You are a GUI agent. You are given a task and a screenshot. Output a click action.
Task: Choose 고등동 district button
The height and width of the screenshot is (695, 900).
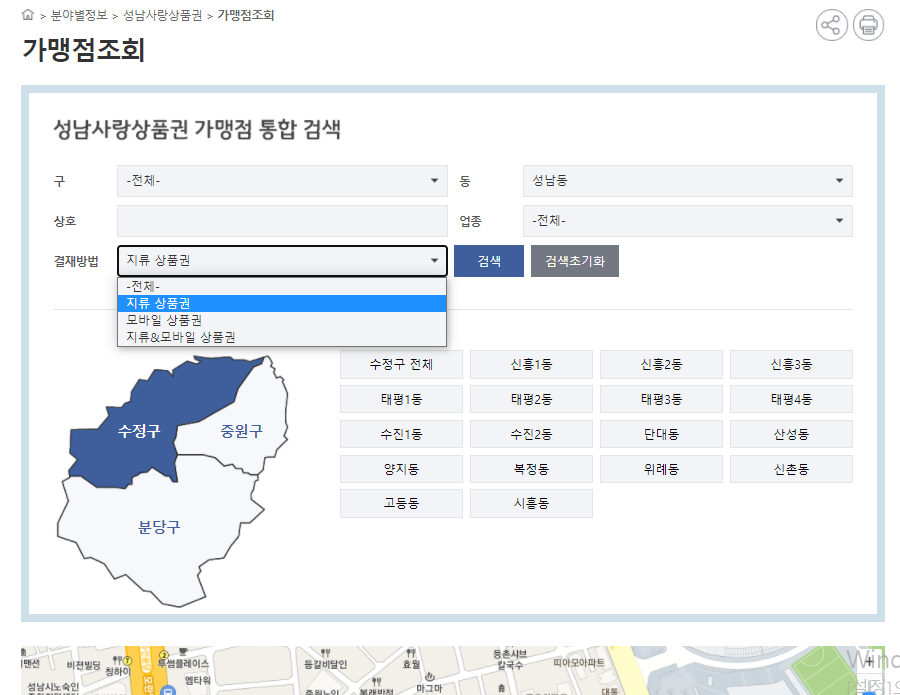coord(401,504)
